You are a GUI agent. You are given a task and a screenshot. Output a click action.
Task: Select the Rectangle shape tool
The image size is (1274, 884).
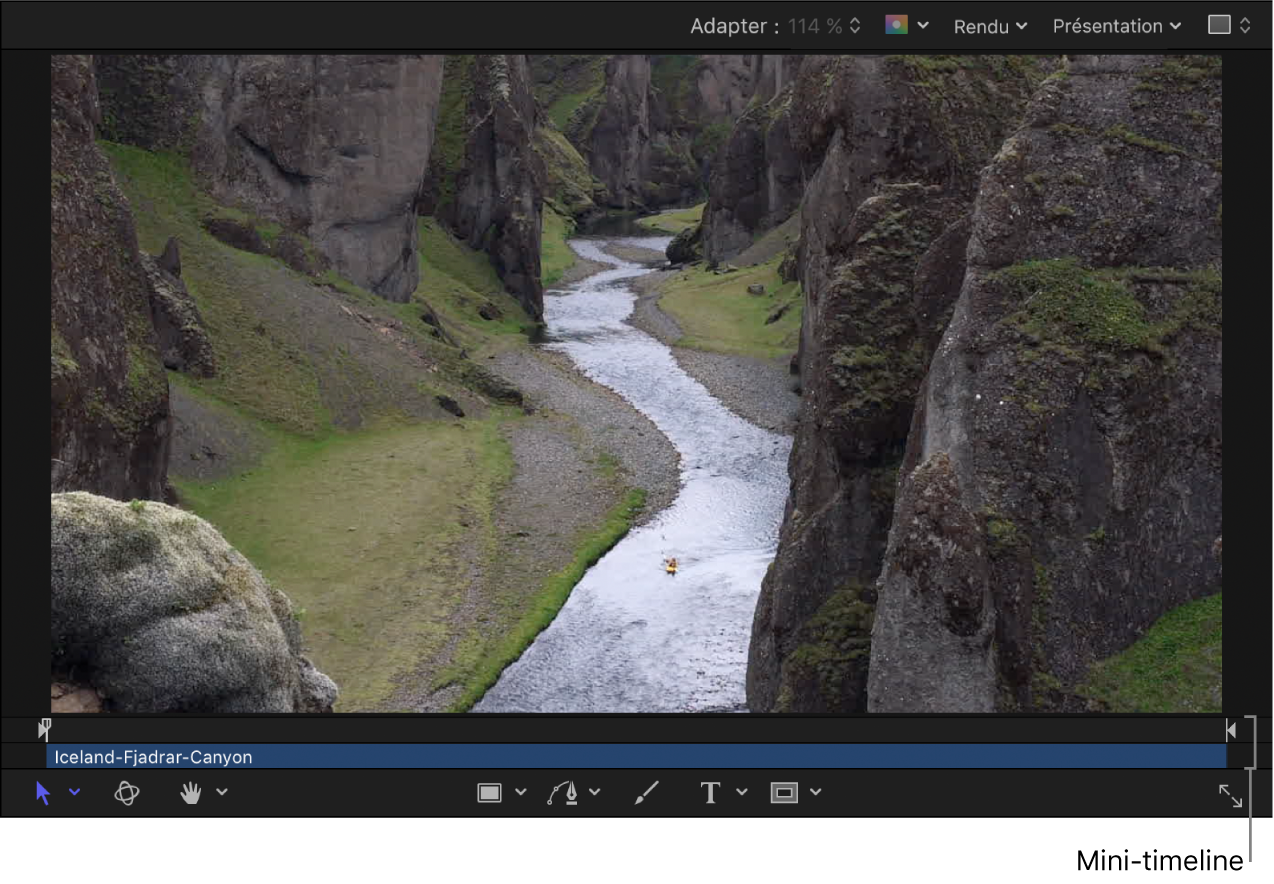[x=489, y=793]
